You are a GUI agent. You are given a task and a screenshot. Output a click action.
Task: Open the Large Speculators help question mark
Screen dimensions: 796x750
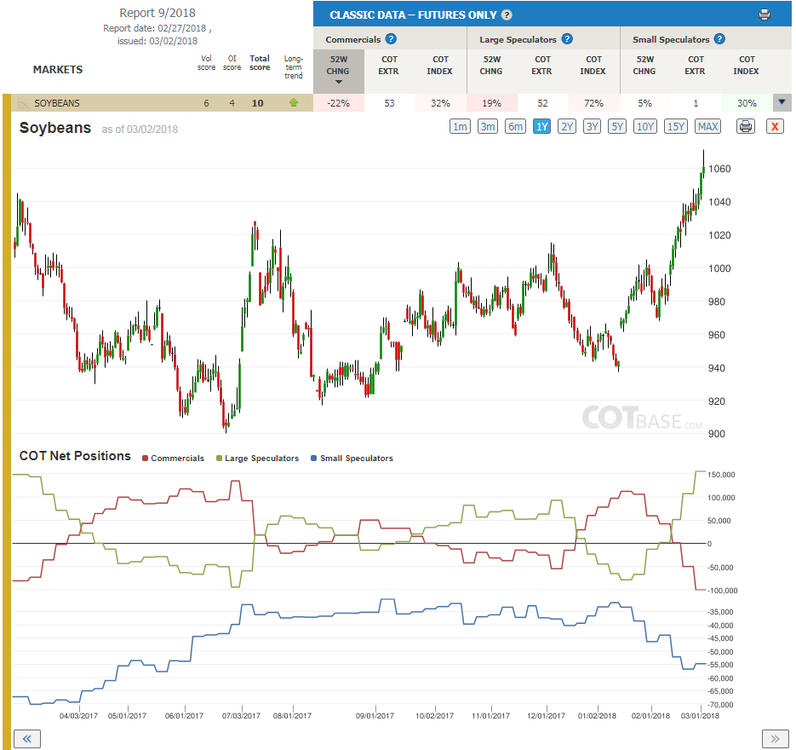pyautogui.click(x=568, y=39)
